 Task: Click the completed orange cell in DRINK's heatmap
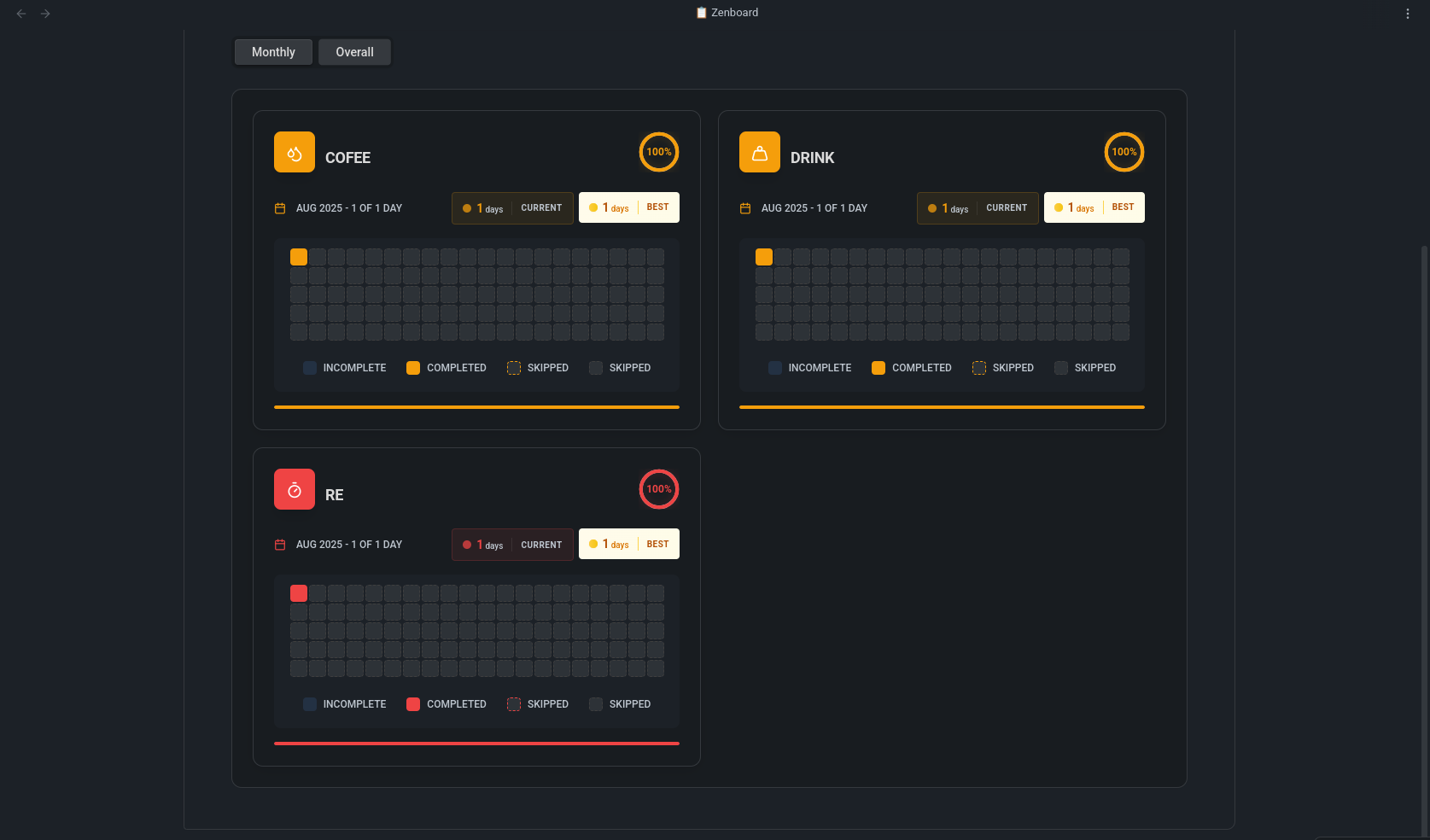pyautogui.click(x=763, y=256)
